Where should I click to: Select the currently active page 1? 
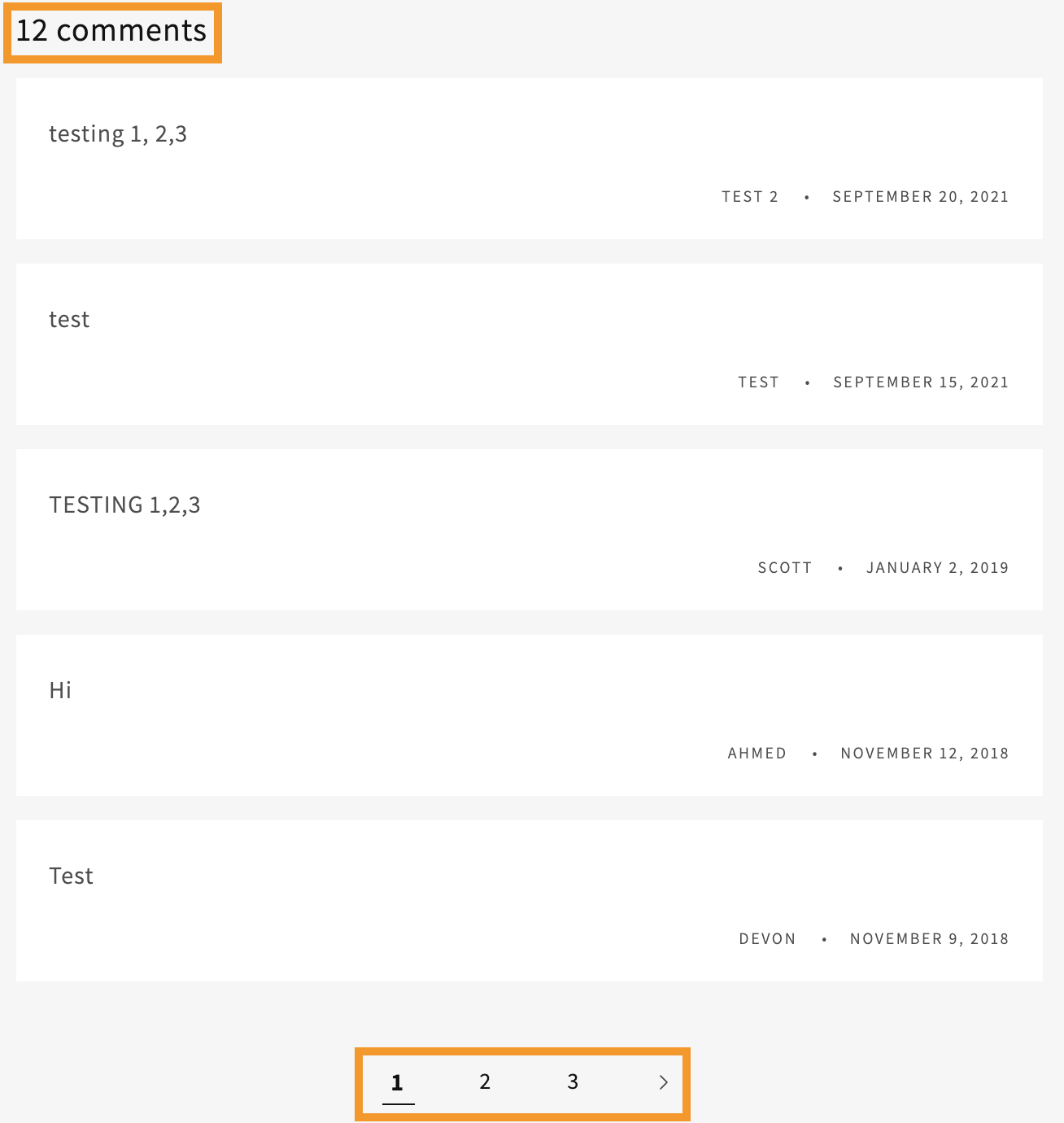coord(397,1082)
